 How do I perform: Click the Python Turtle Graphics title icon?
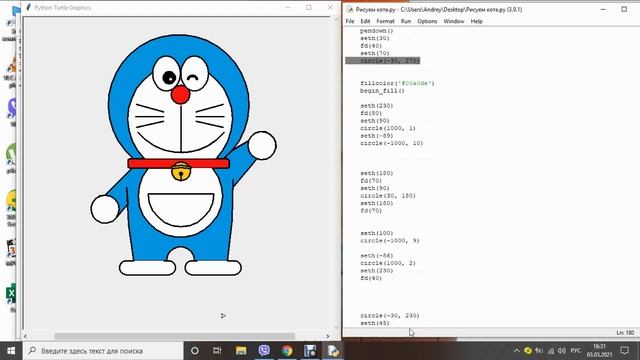(28, 7)
